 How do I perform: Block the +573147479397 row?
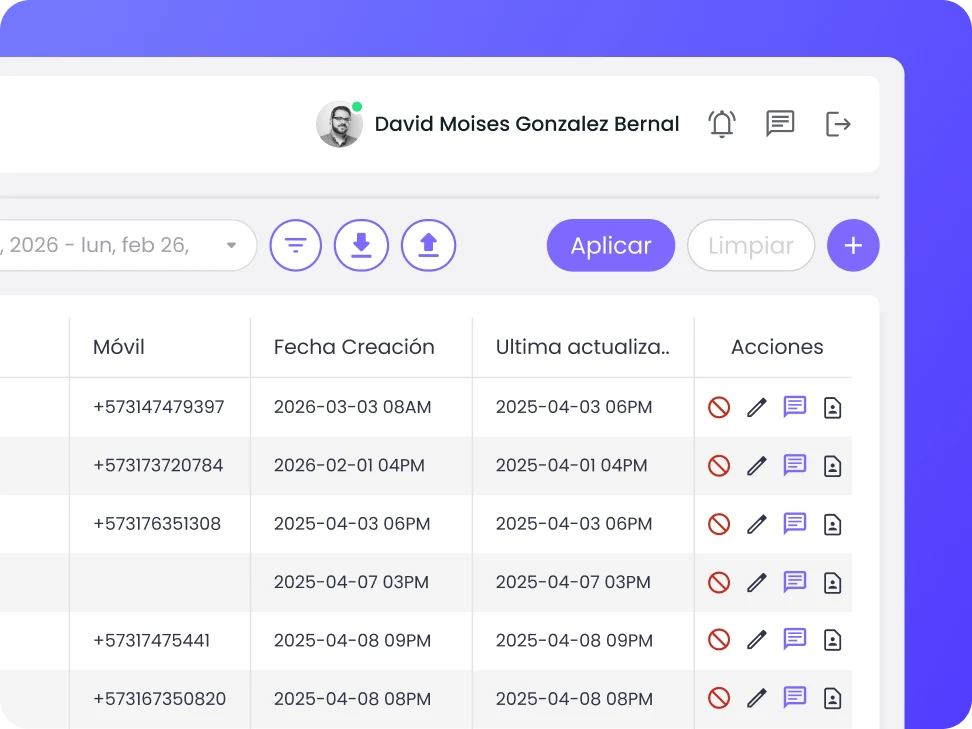pyautogui.click(x=719, y=407)
